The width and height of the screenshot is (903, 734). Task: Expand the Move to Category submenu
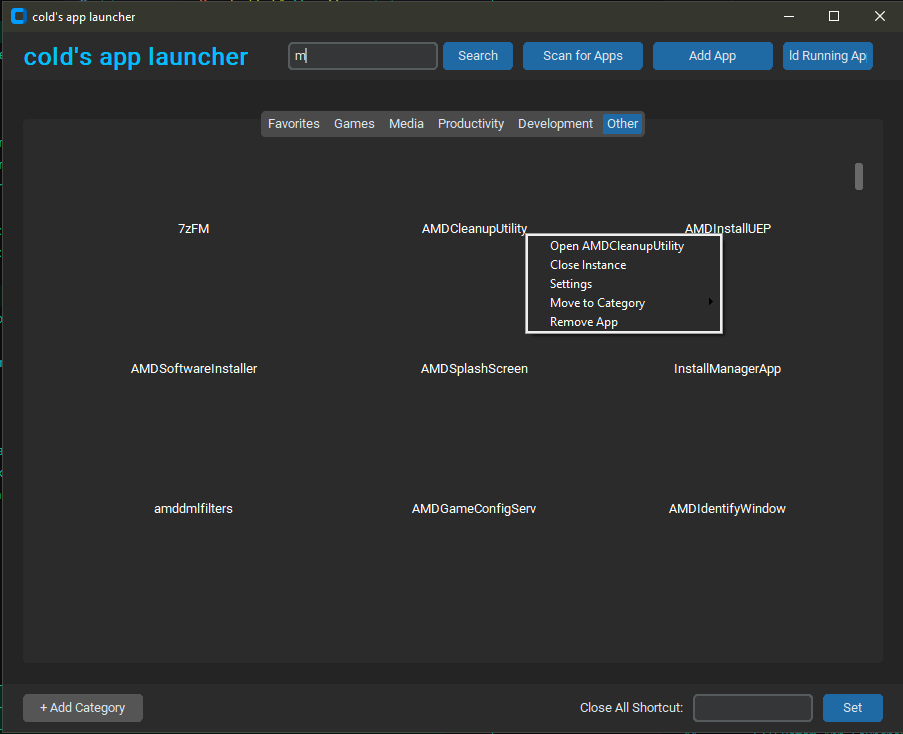click(624, 303)
